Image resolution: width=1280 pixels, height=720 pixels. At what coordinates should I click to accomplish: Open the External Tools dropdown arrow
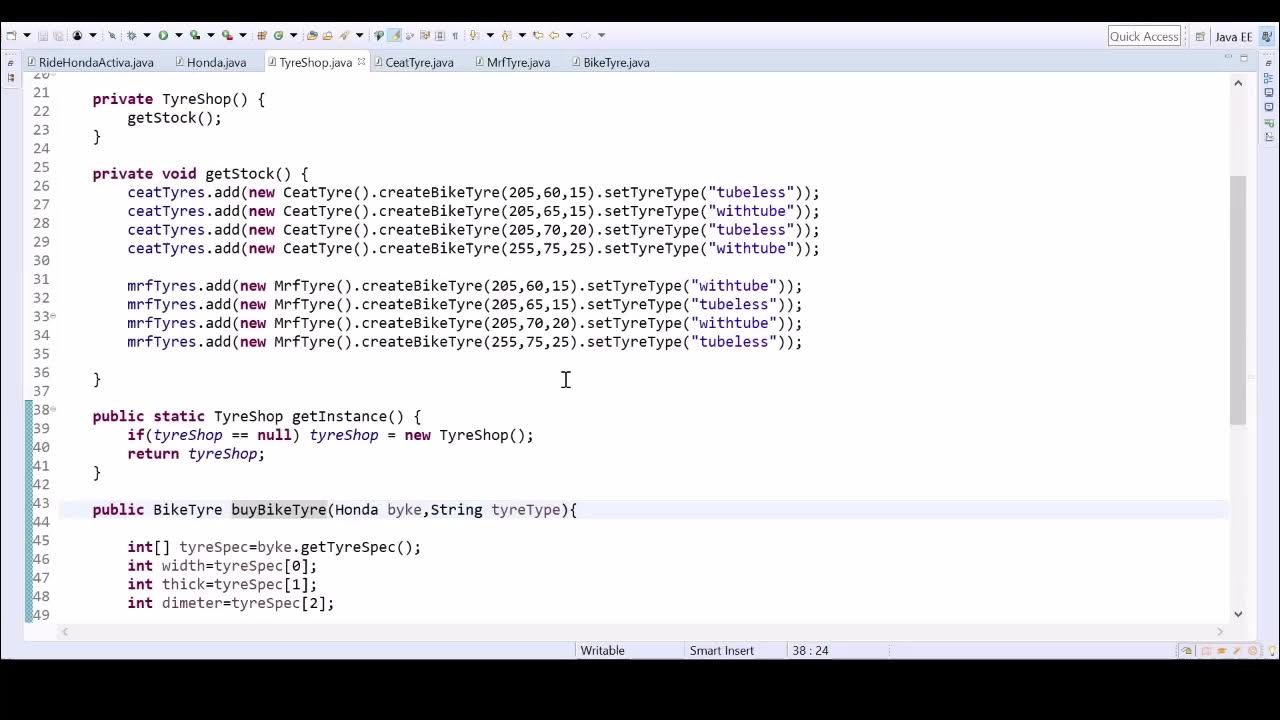point(243,35)
